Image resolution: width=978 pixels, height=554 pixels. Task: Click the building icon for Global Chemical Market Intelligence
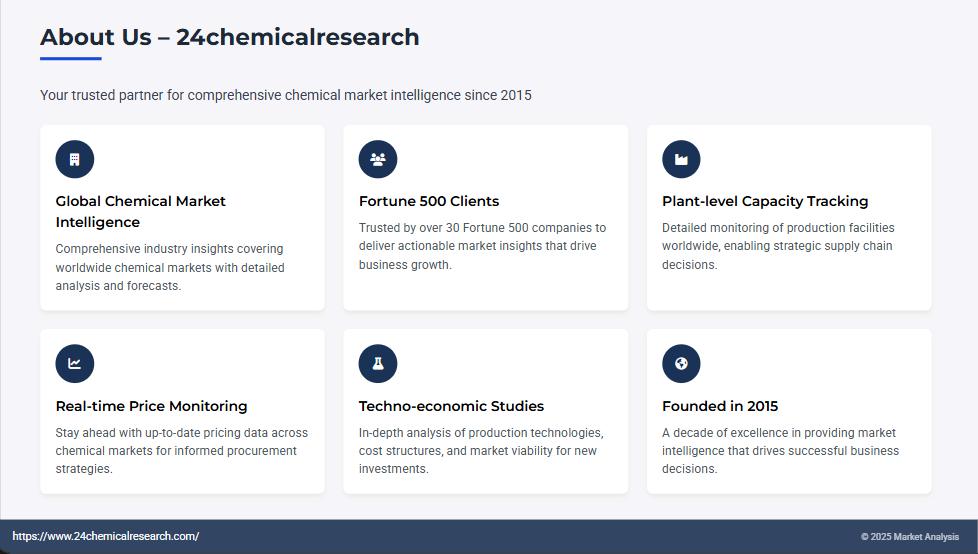75,159
